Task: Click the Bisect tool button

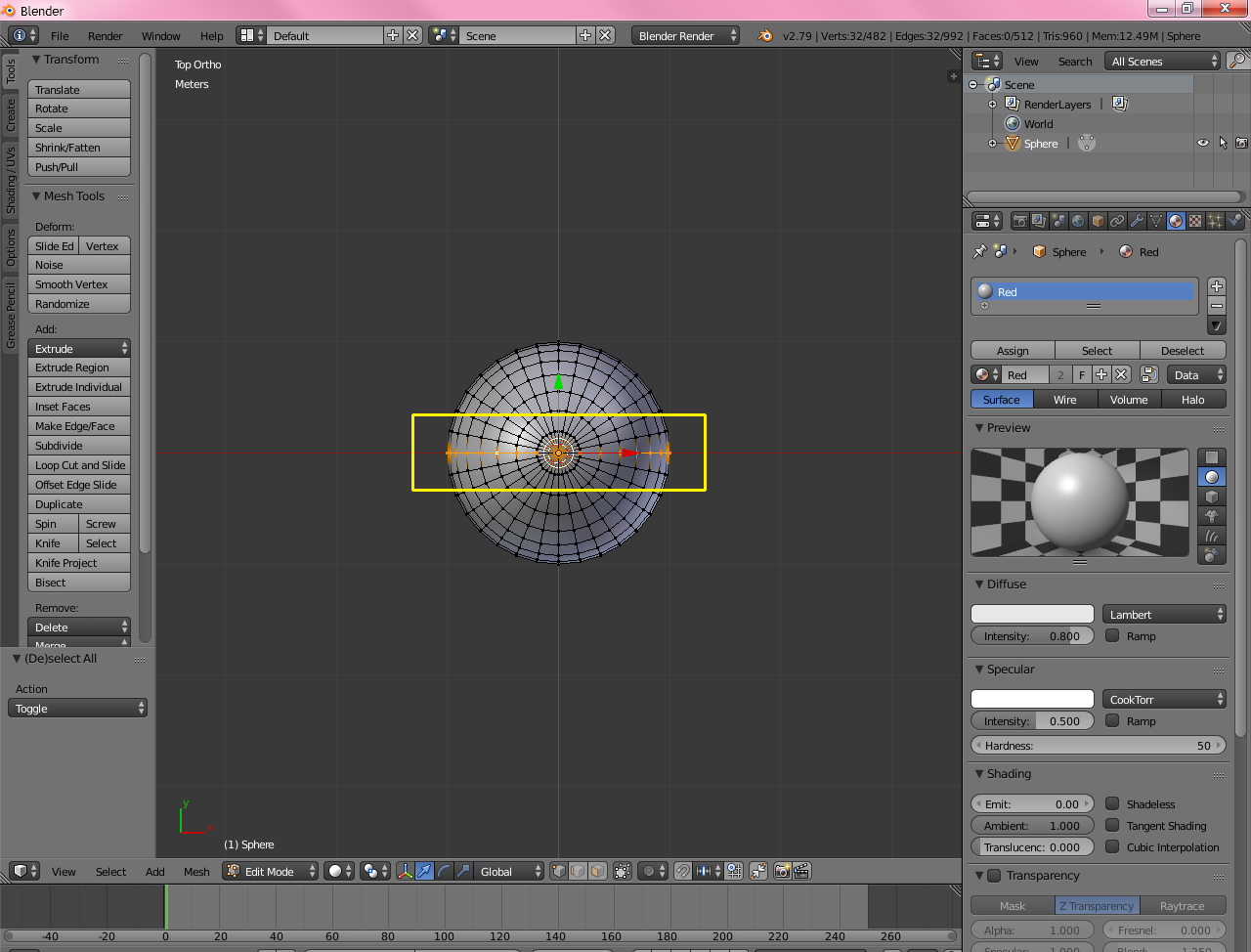Action: coord(79,582)
